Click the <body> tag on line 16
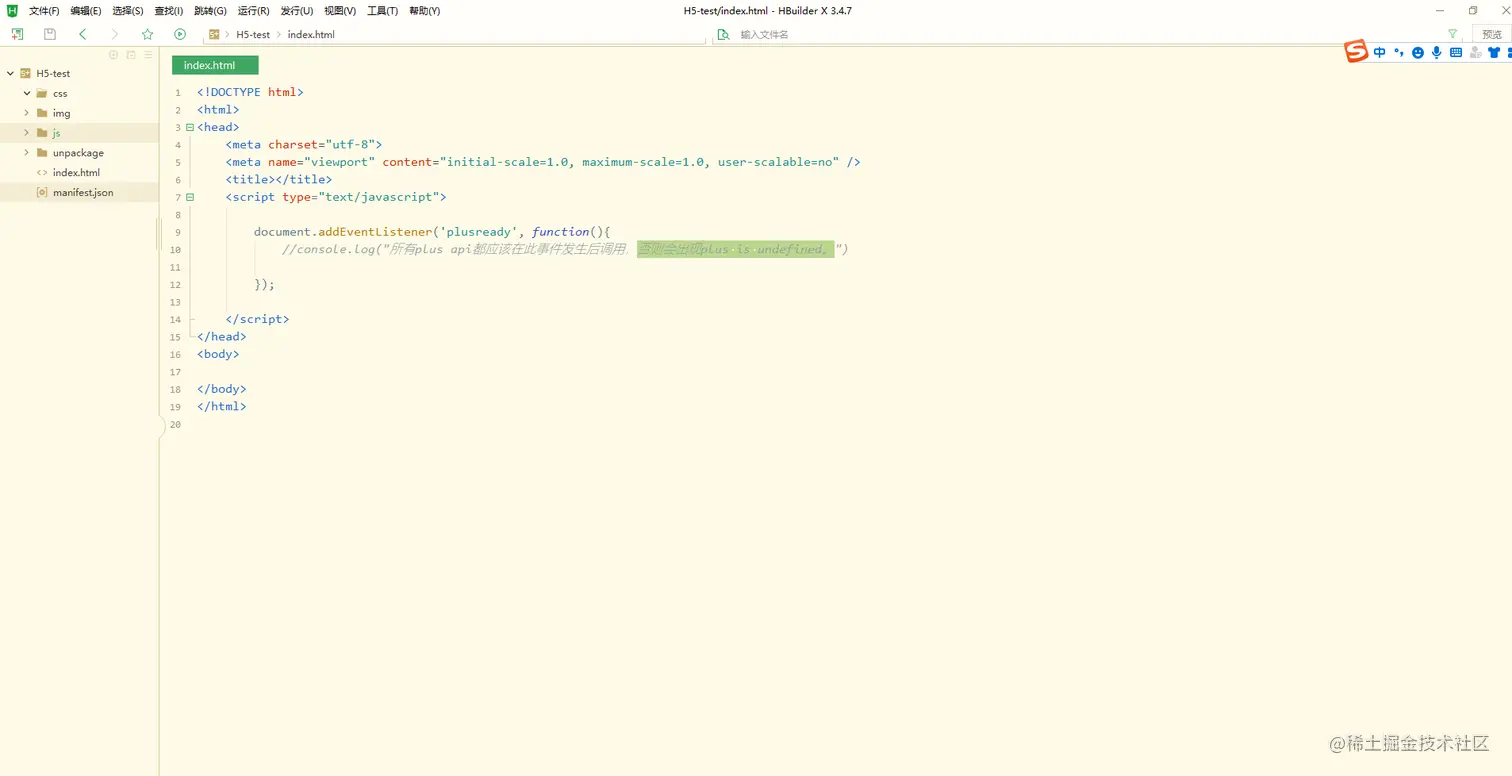 click(x=218, y=354)
